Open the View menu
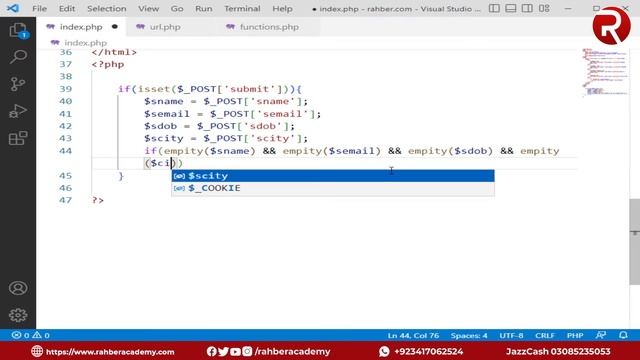The height and width of the screenshot is (360, 640). (148, 9)
